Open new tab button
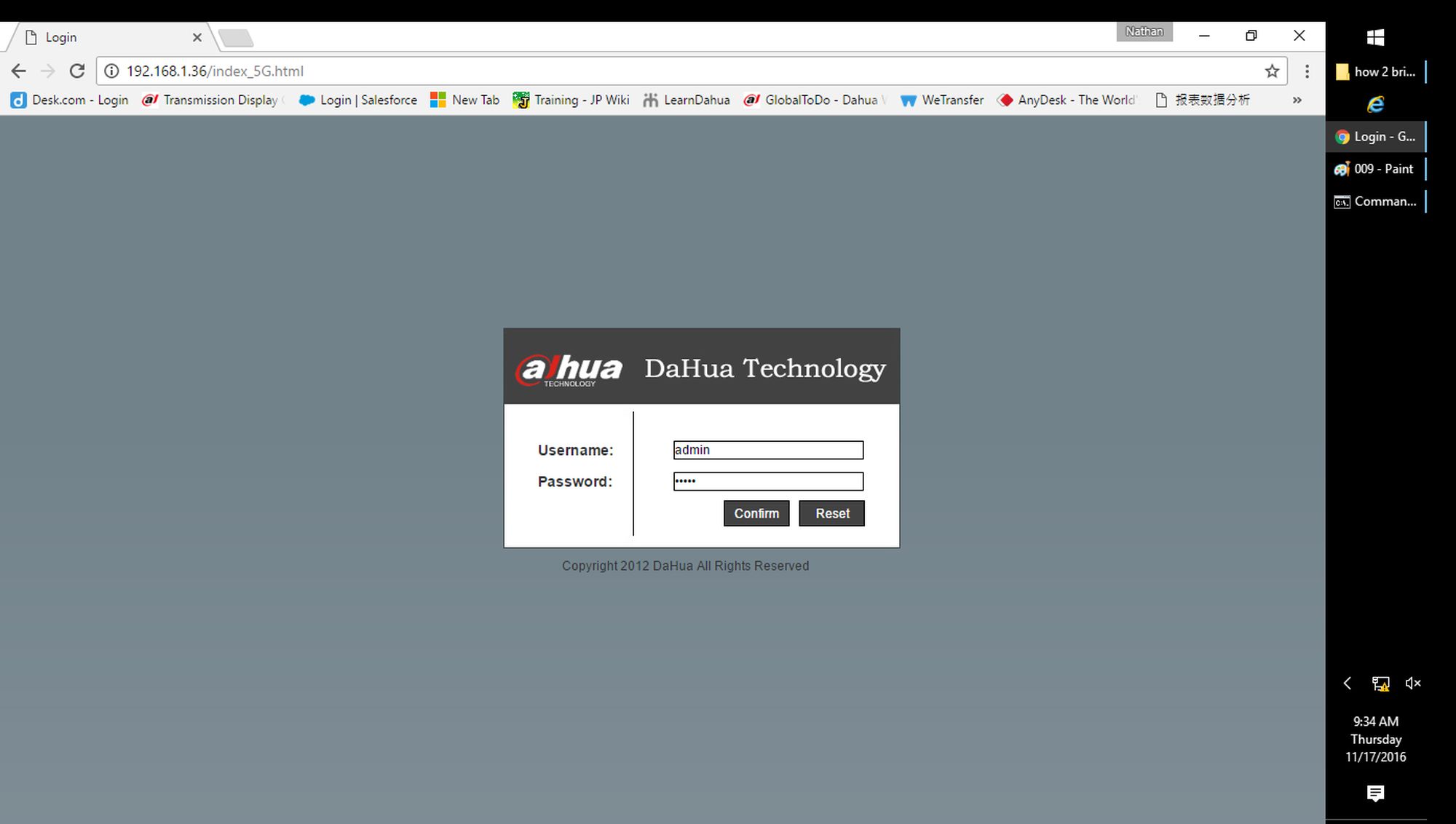The image size is (1456, 824). [235, 38]
